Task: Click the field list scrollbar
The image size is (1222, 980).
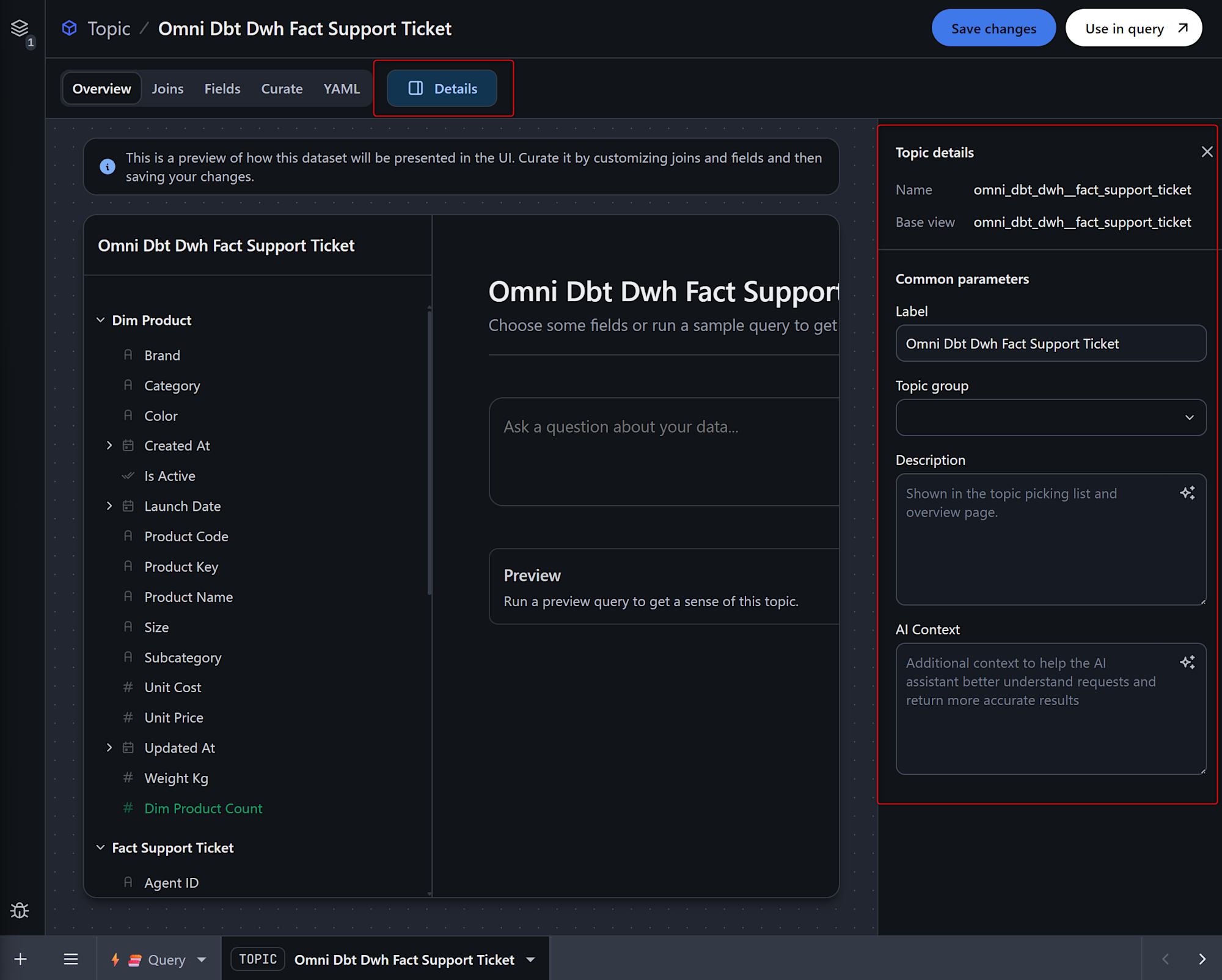Action: click(430, 452)
